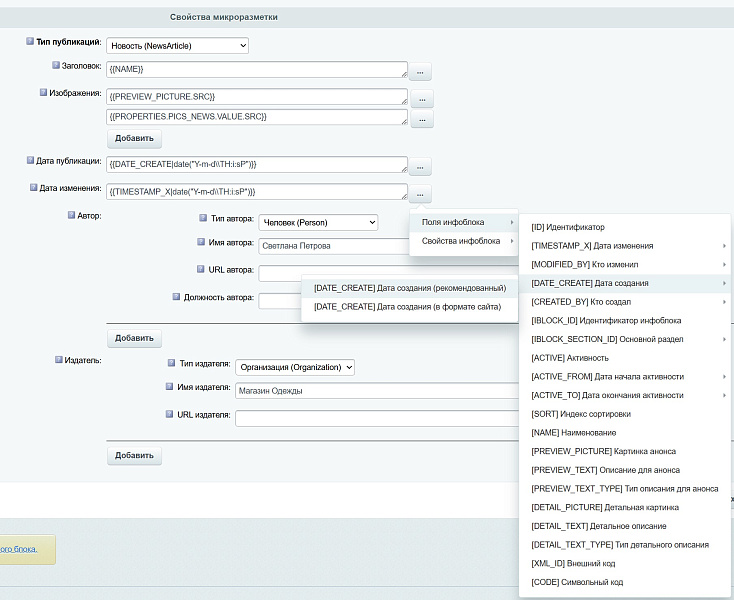This screenshot has height=600, width=734.
Task: Open the Тип публикации dropdown
Action: point(177,45)
